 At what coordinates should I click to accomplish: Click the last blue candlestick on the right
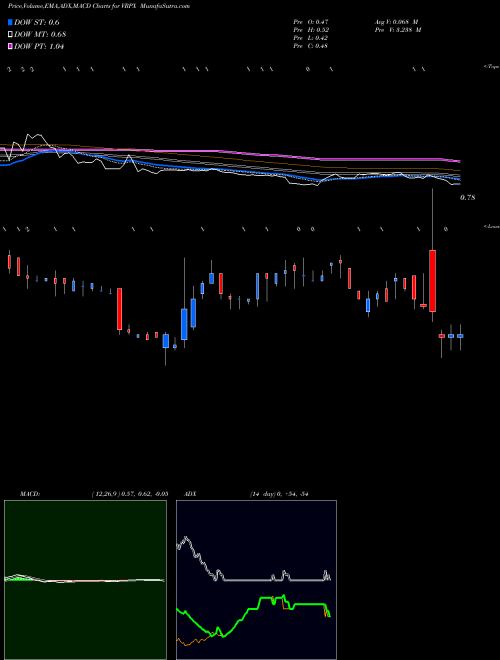coord(460,336)
